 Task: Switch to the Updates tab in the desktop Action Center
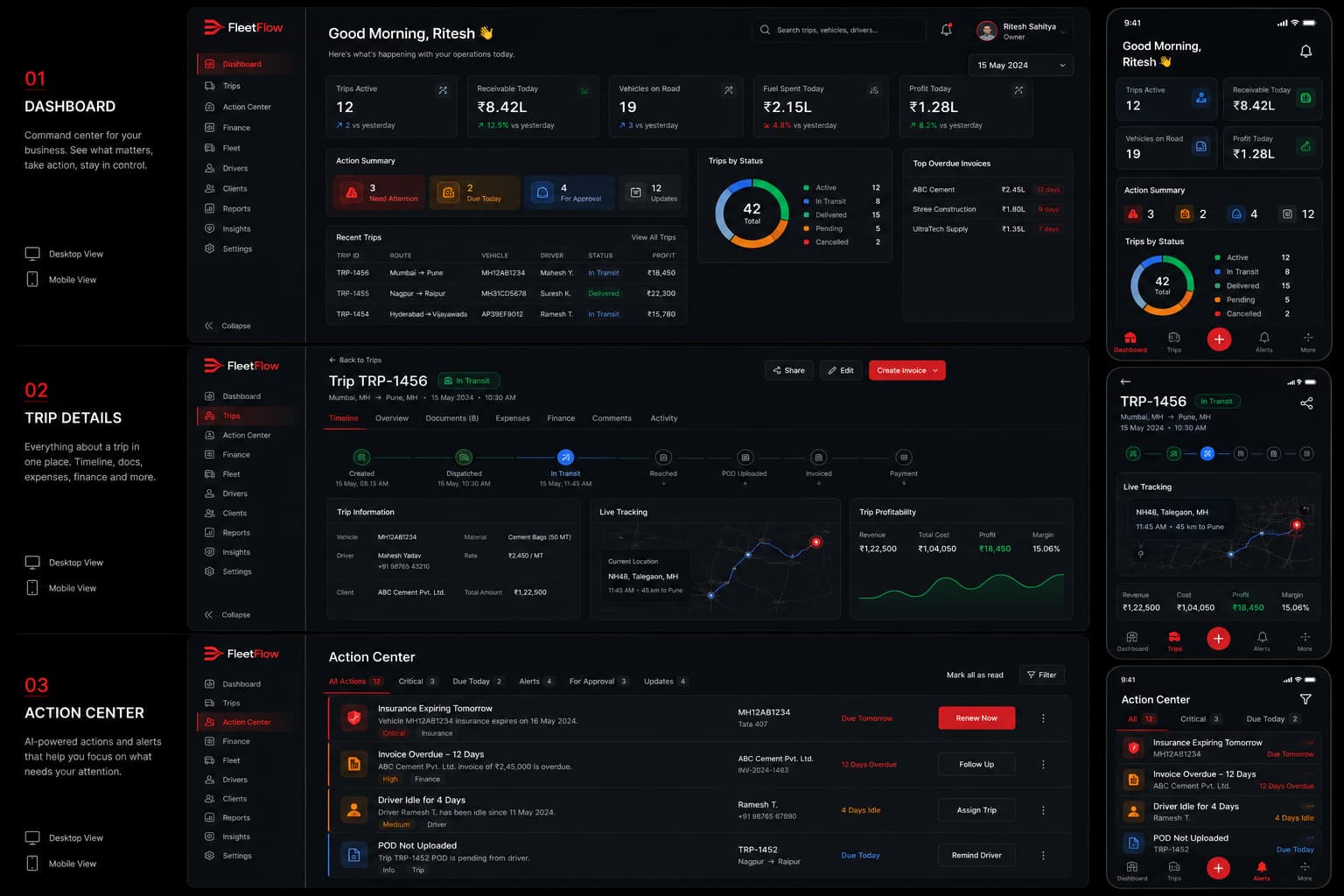tap(666, 682)
